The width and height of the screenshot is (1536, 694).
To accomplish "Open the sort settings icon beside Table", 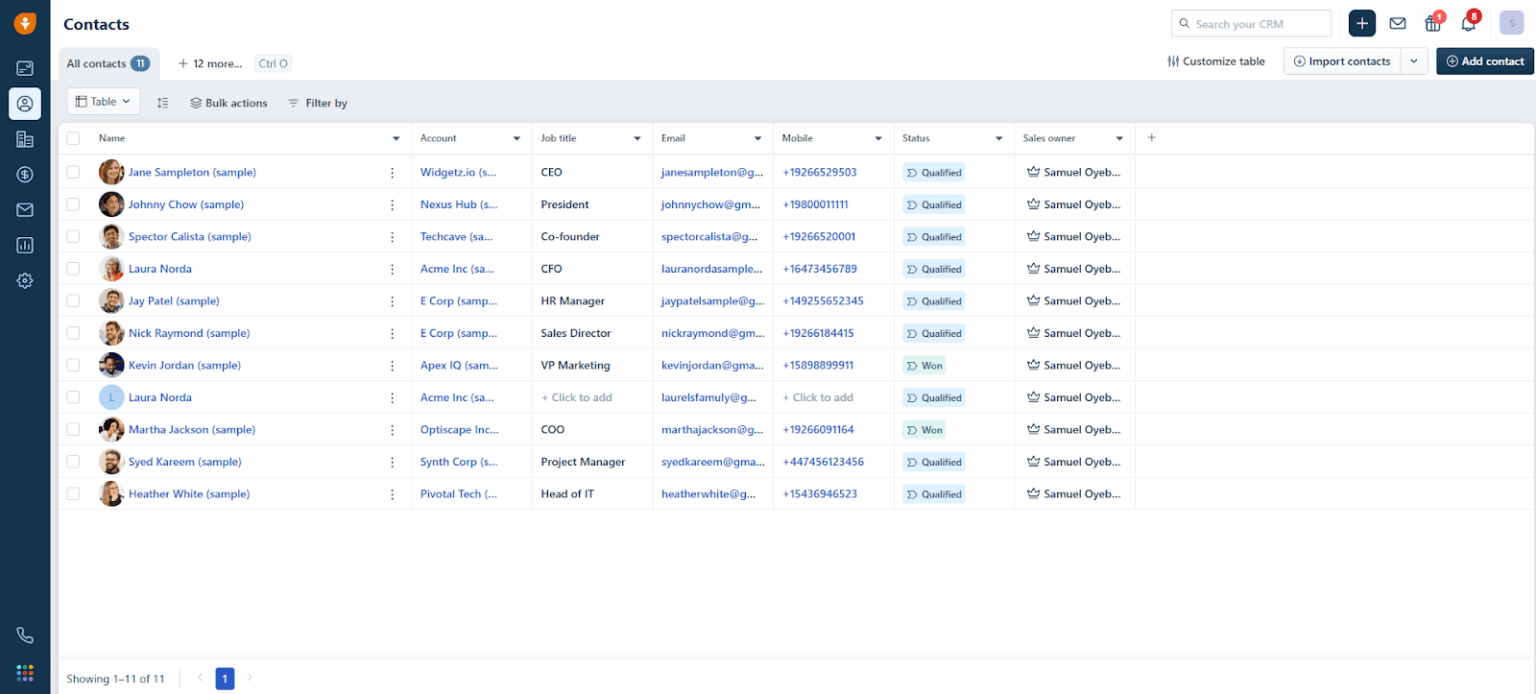I will click(162, 102).
